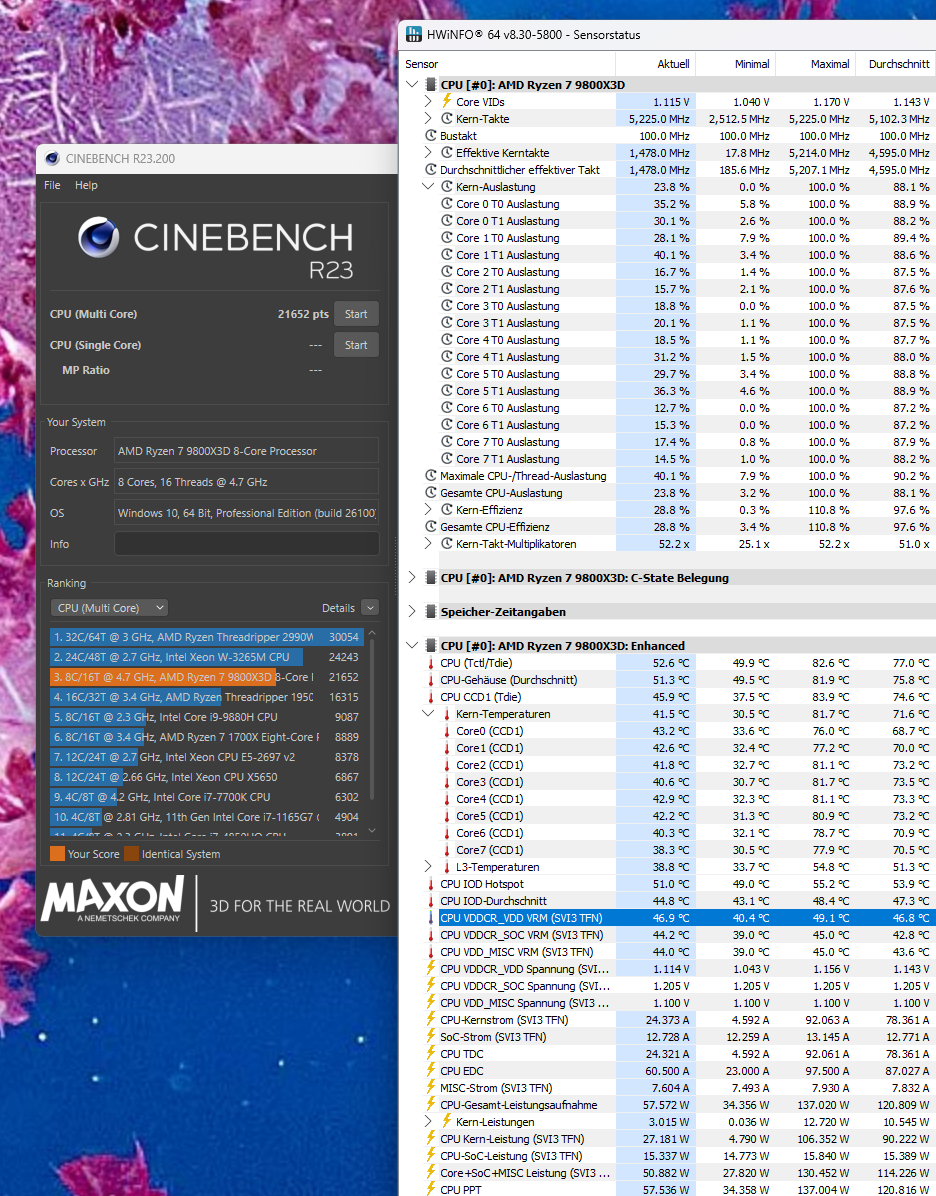Screen dimensions: 936x1196
Task: Expand the L3-Temperaturen row
Action: 428,866
